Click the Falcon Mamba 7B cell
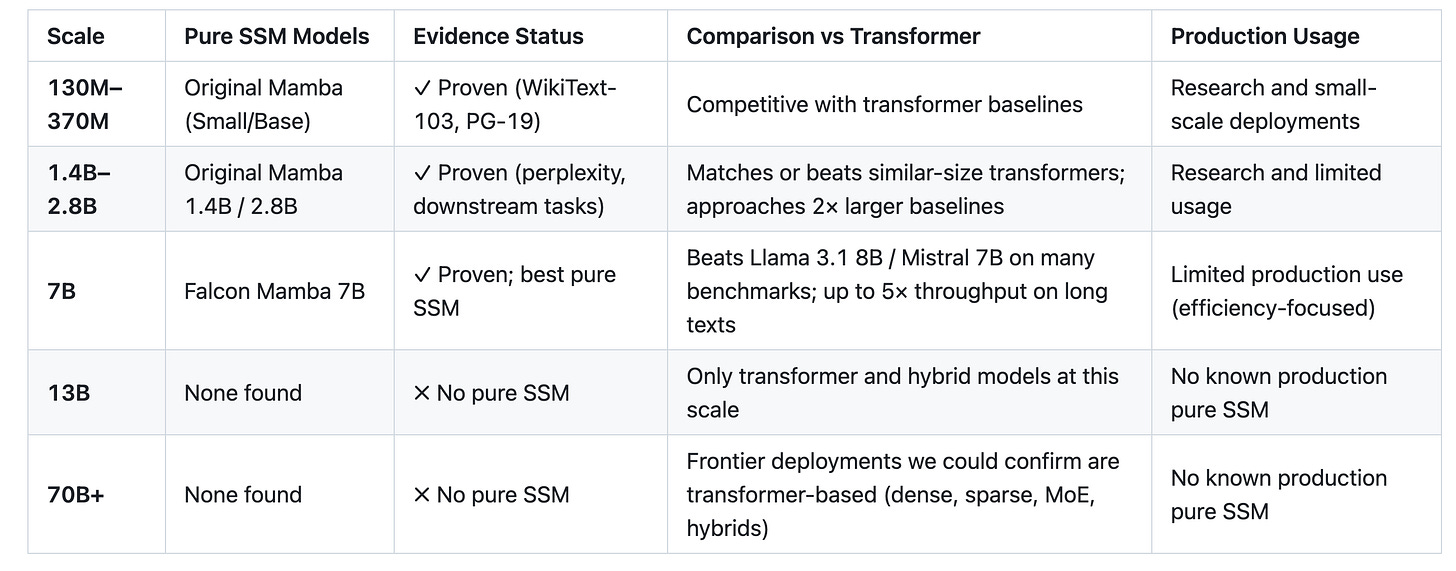 click(274, 291)
